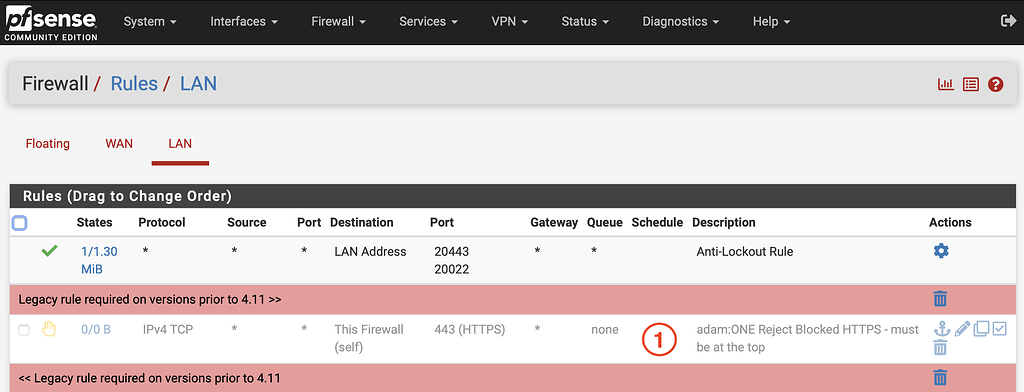Viewport: 1024px width, 392px height.
Task: Switch to the Floating tab
Action: [x=48, y=144]
